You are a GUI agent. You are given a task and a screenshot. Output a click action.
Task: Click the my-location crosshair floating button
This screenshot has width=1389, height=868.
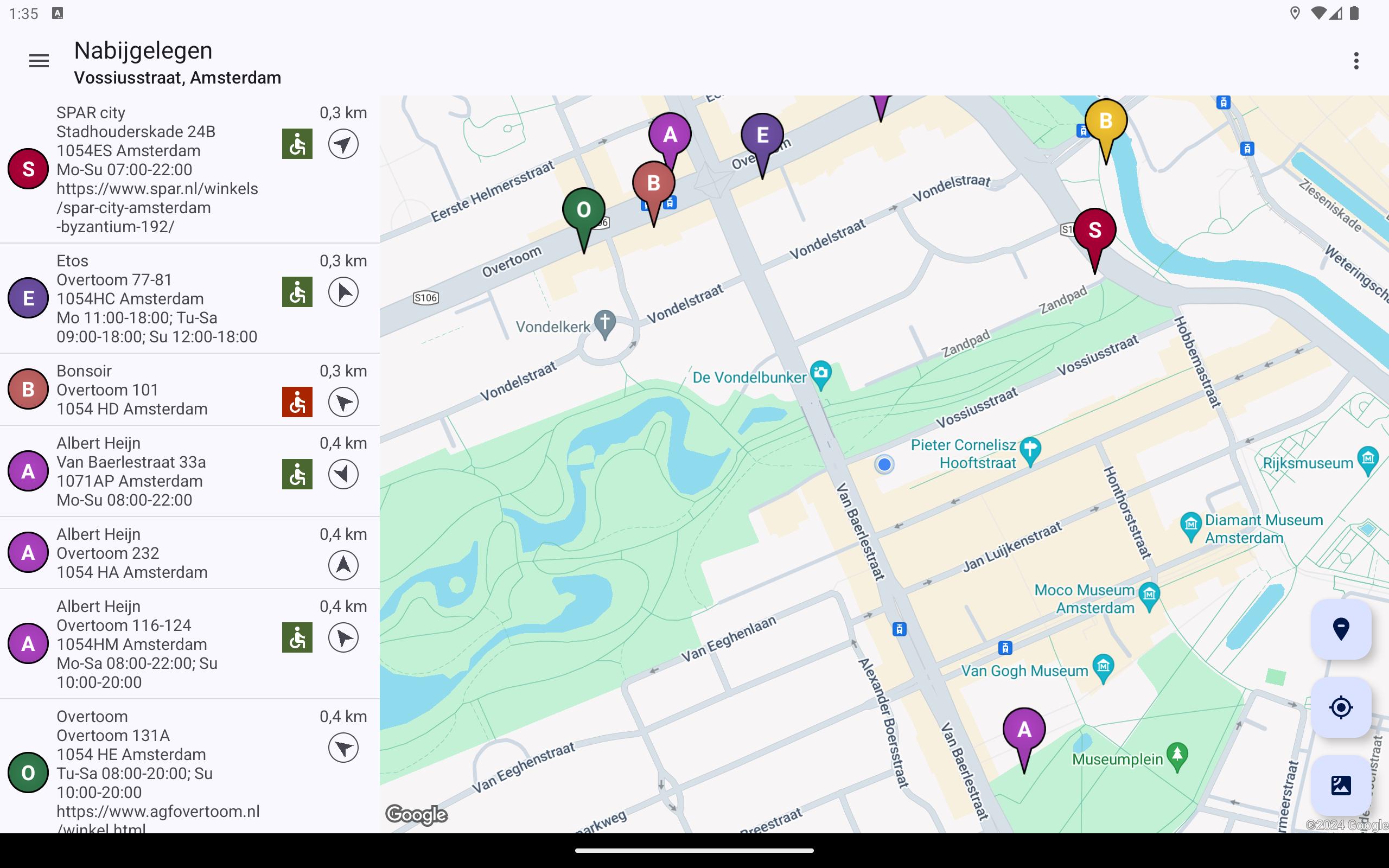[1341, 707]
